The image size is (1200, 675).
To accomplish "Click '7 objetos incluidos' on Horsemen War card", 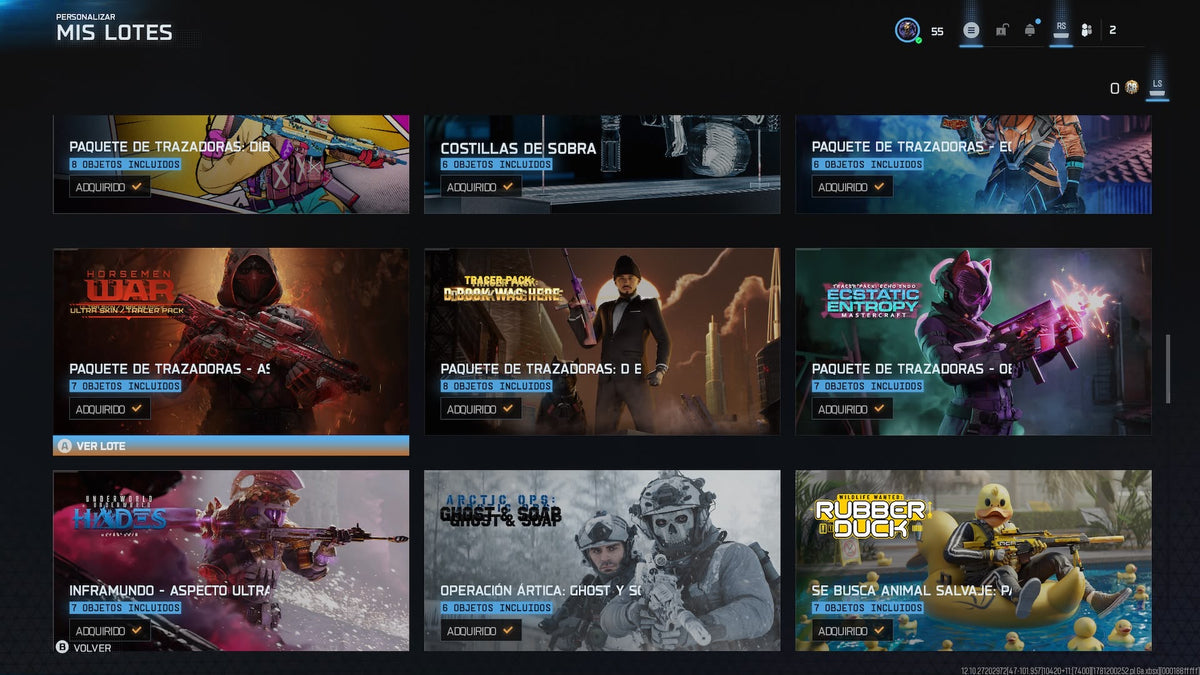I will tap(125, 386).
